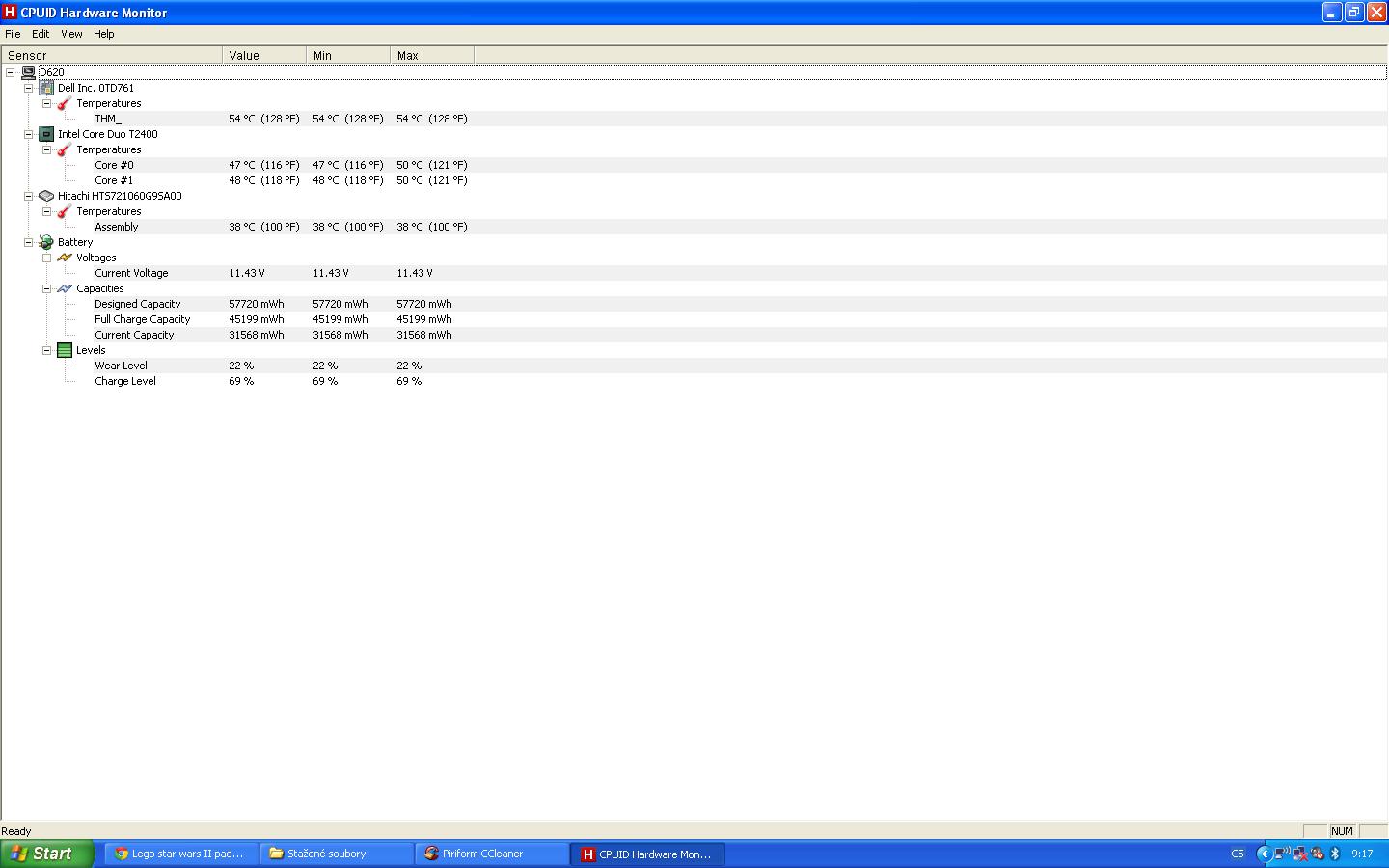Switch to the Lego star wars Chrome window
Screen dimensions: 1389x868
181,854
